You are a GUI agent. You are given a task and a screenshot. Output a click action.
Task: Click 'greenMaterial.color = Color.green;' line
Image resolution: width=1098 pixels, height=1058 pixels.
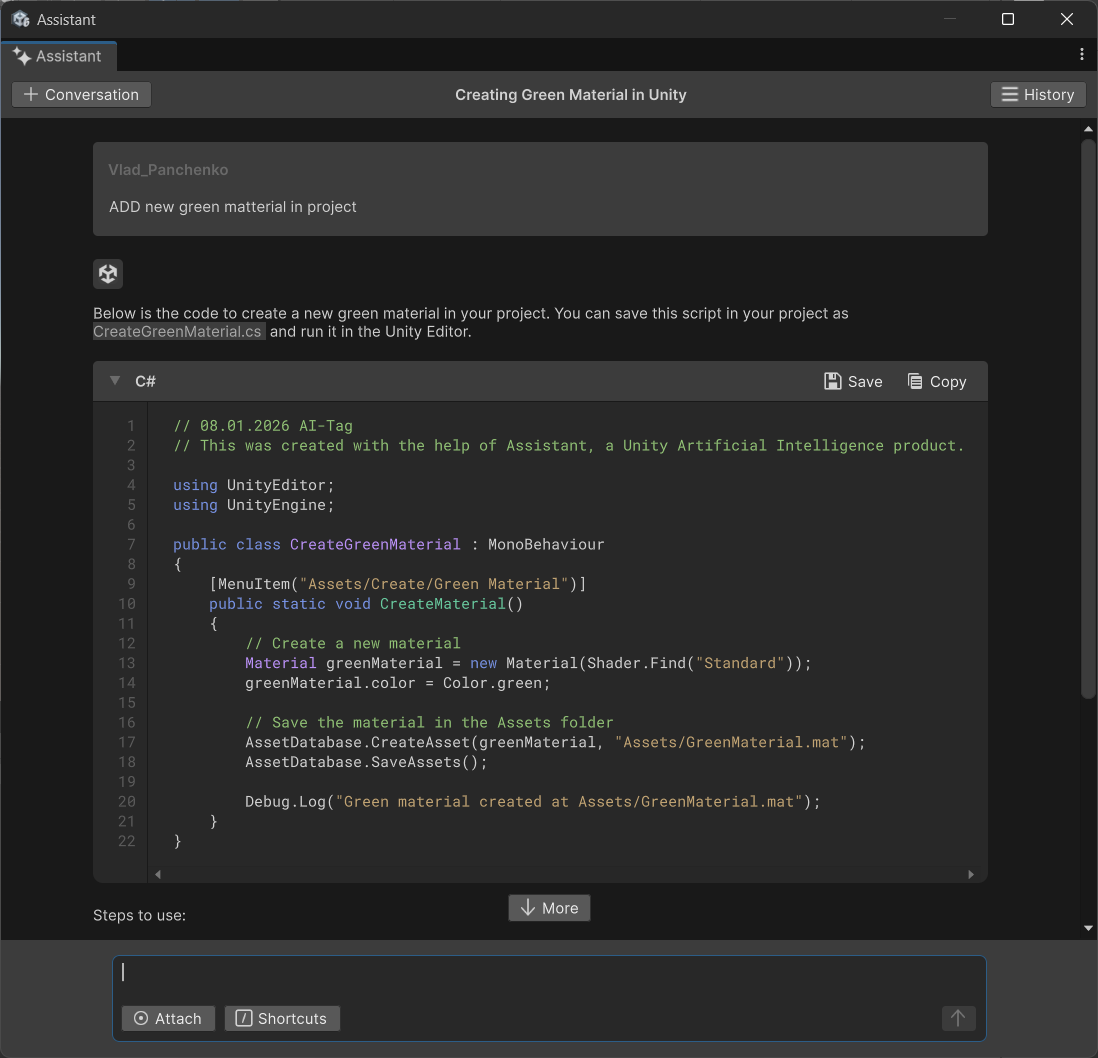pyautogui.click(x=398, y=683)
